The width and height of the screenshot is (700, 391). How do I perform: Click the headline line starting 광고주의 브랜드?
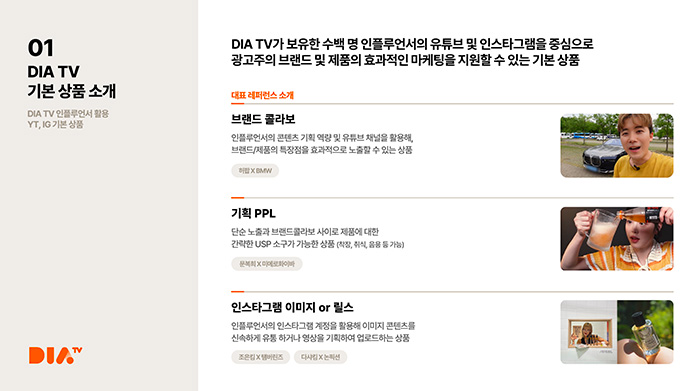[405, 60]
